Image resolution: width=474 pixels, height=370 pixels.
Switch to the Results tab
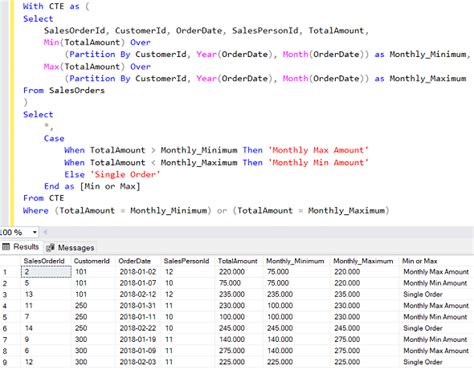pos(21,247)
